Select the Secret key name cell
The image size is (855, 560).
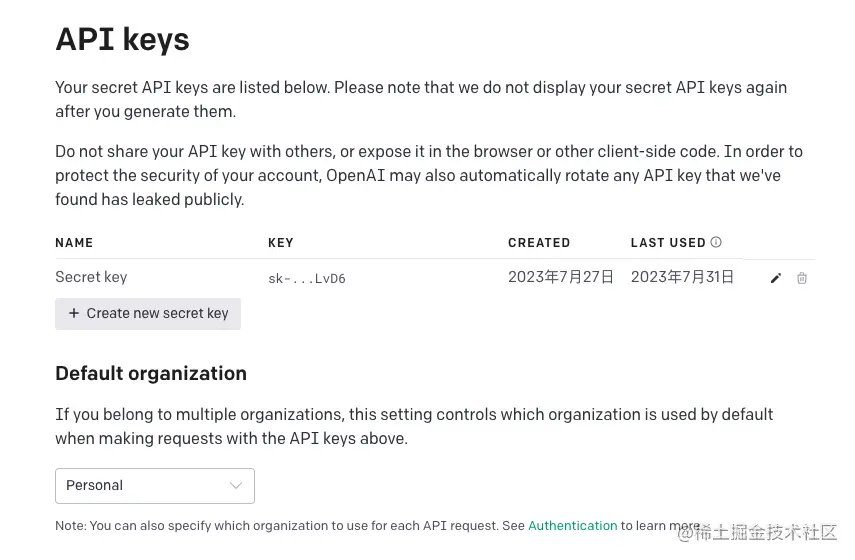point(91,277)
